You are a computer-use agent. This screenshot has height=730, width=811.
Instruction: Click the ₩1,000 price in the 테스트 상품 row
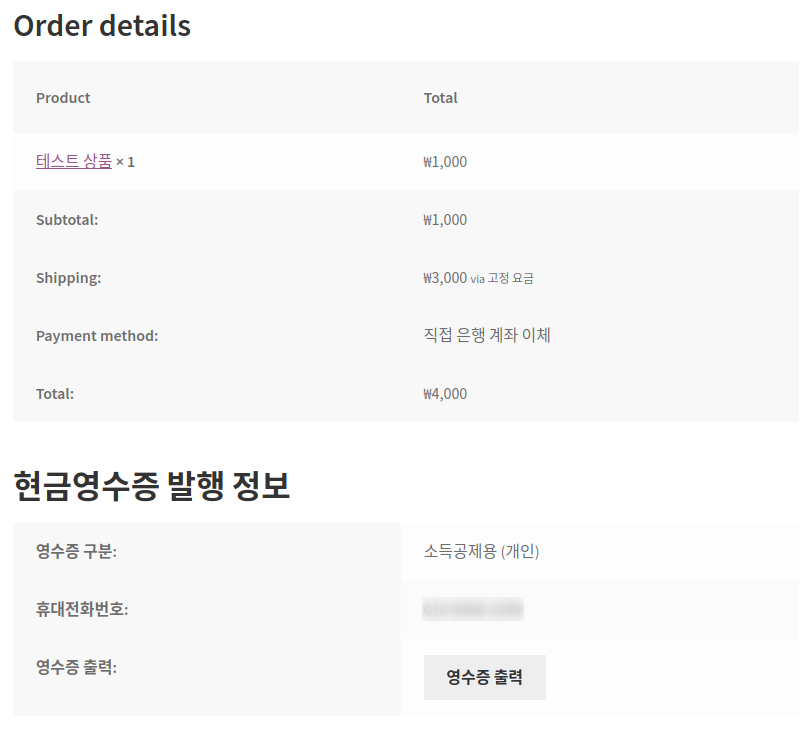(x=445, y=162)
